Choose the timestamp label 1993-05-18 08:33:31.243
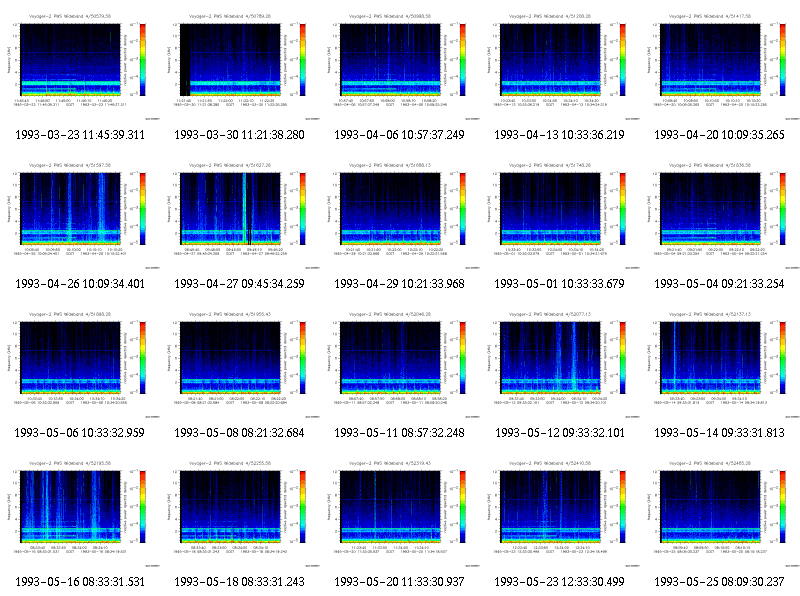Viewport: 800px width, 596px height. coord(239,582)
